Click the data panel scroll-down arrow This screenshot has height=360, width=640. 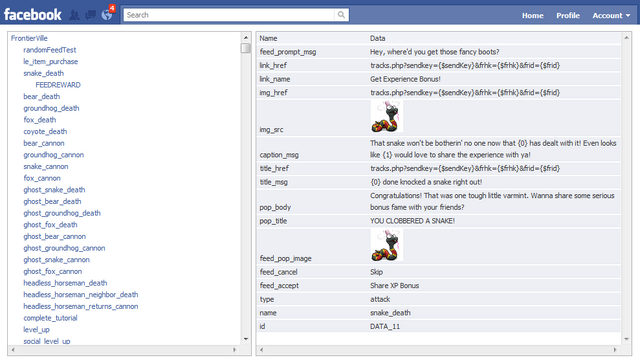(627, 339)
